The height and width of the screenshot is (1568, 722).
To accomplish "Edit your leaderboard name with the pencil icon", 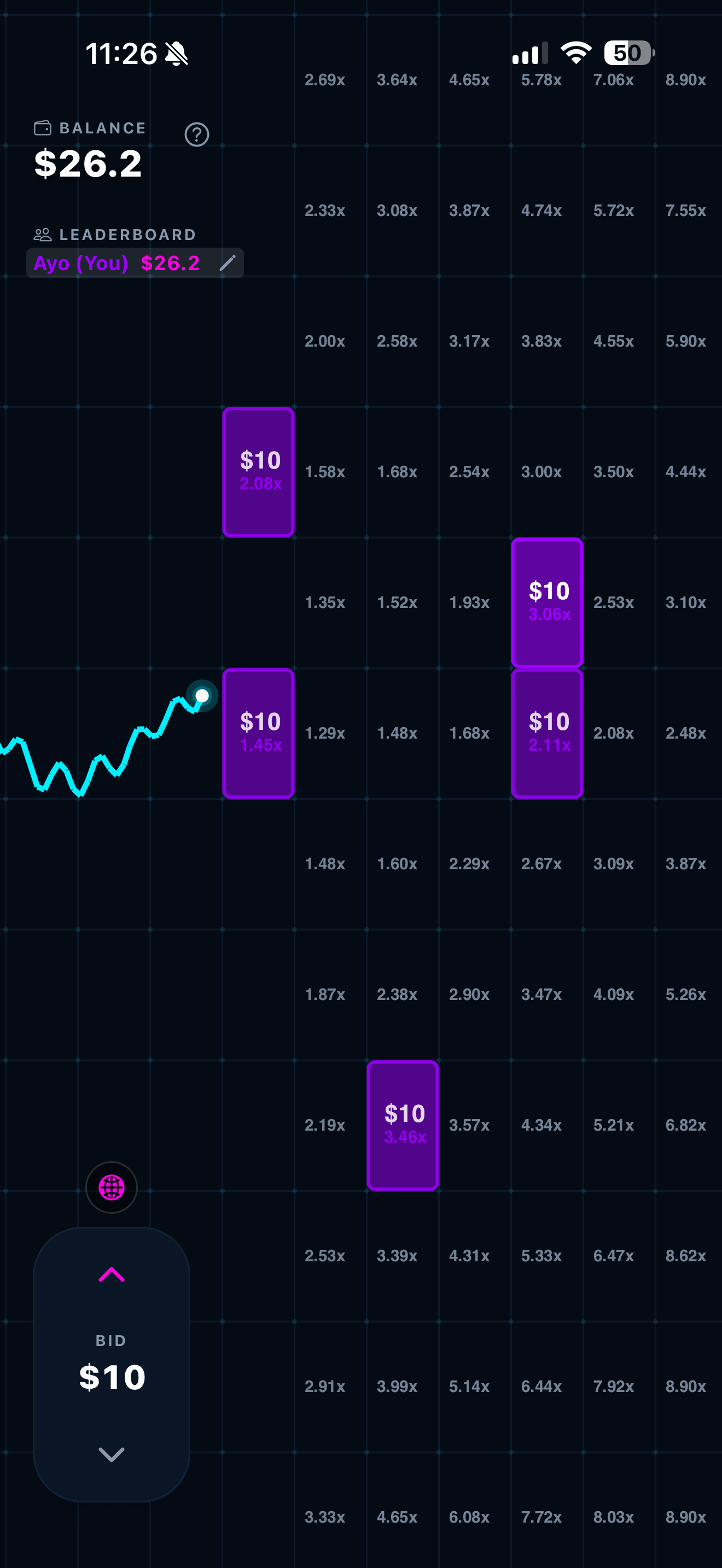I will 229,262.
